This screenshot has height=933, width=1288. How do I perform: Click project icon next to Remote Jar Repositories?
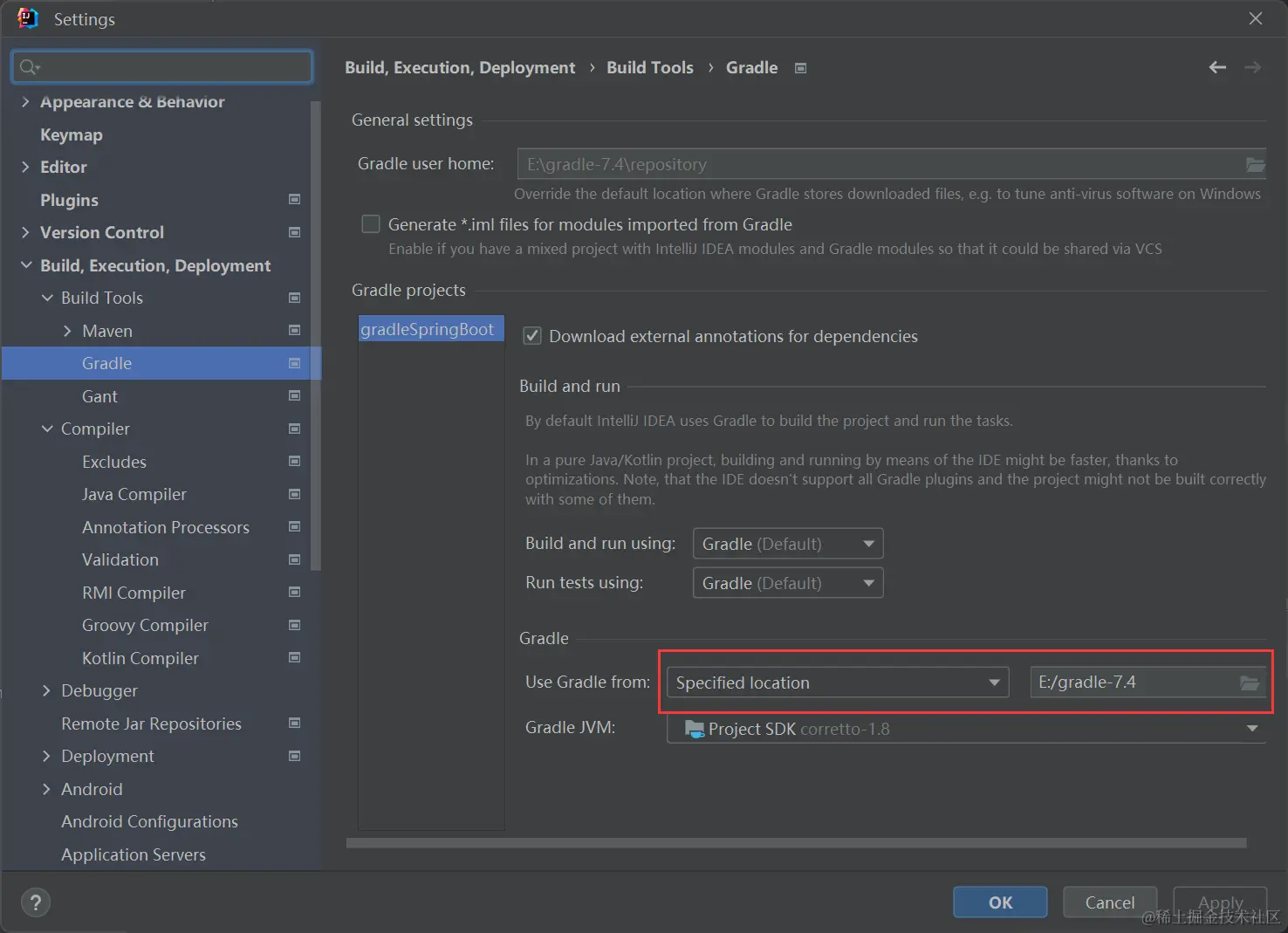[x=295, y=724]
